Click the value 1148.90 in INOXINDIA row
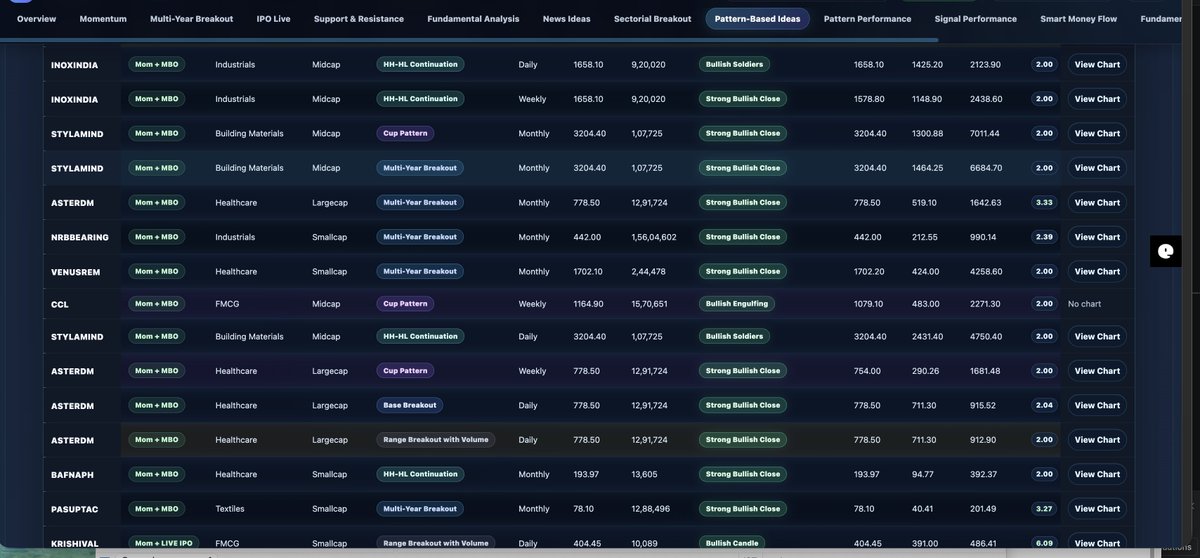This screenshot has height=558, width=1200. pos(927,99)
